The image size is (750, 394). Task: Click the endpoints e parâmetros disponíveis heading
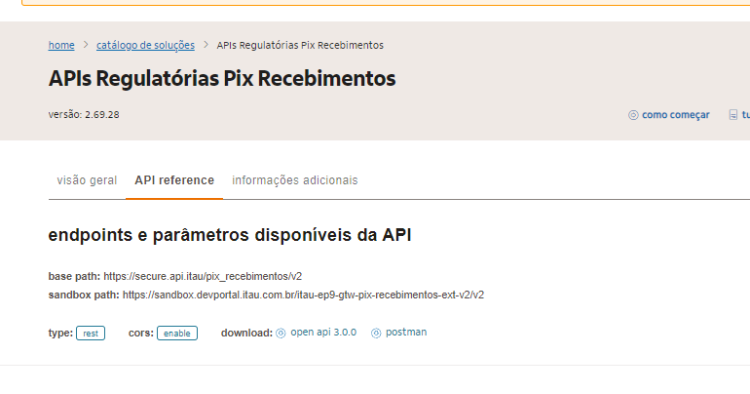(230, 235)
